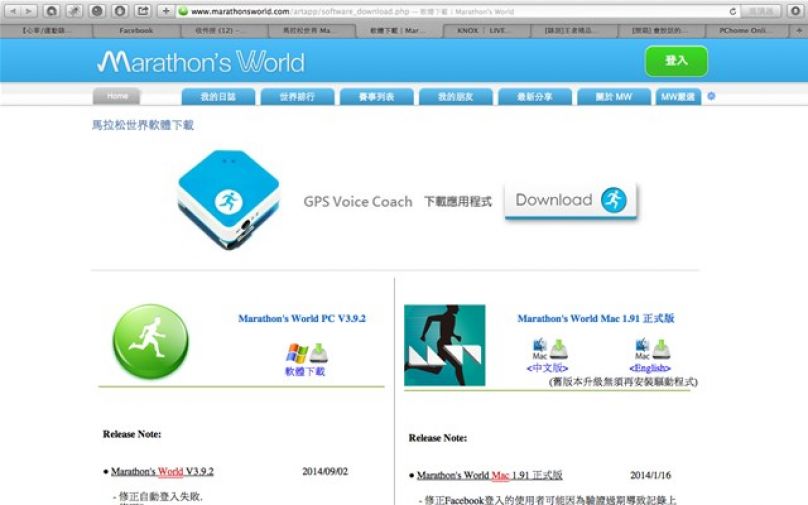Open the 世界排行 navigation tab
This screenshot has height=505, width=808.
[297, 97]
